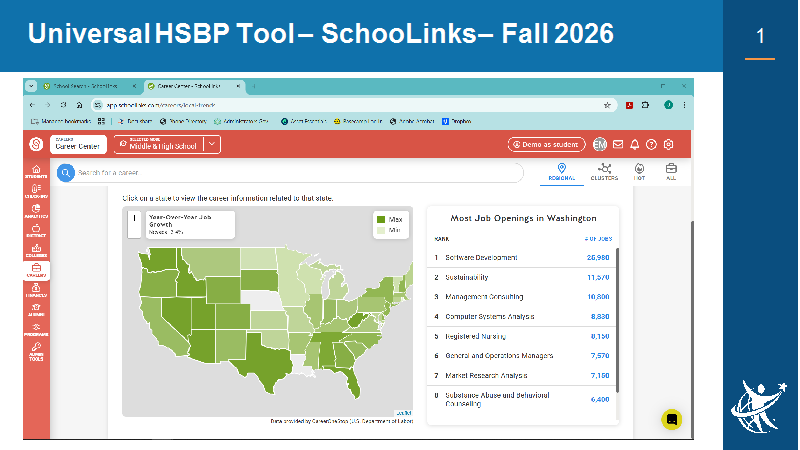This screenshot has width=800, height=450.
Task: Click the EM user avatar
Action: coord(599,144)
